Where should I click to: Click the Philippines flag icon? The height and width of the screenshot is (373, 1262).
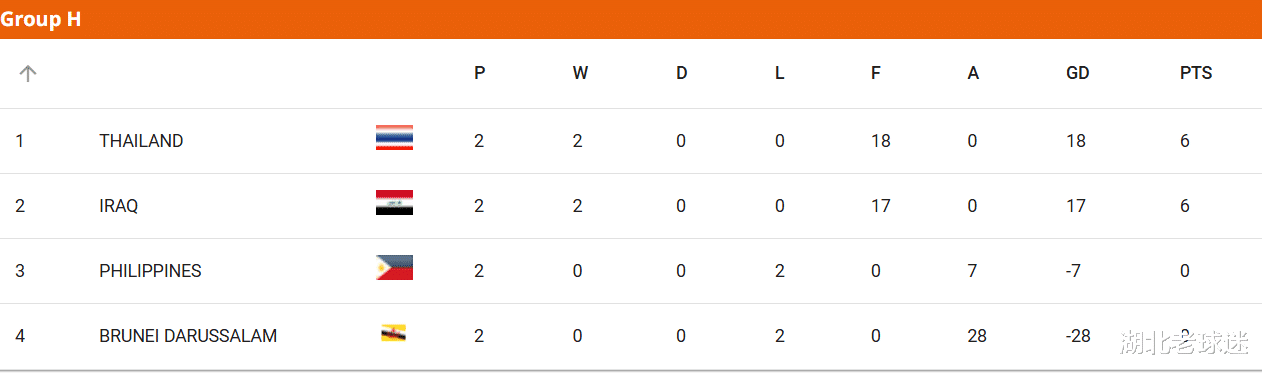(x=394, y=268)
